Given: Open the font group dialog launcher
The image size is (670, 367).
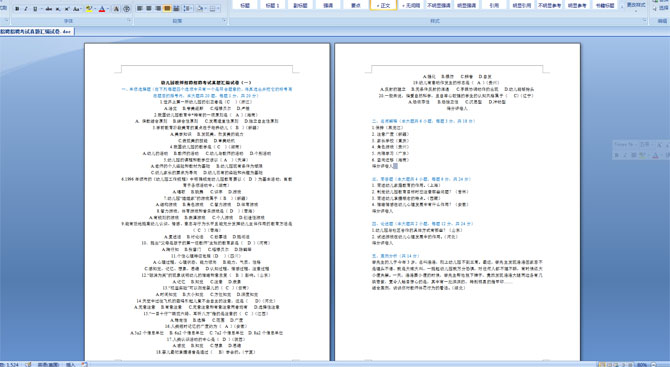Looking at the screenshot, I should point(129,20).
